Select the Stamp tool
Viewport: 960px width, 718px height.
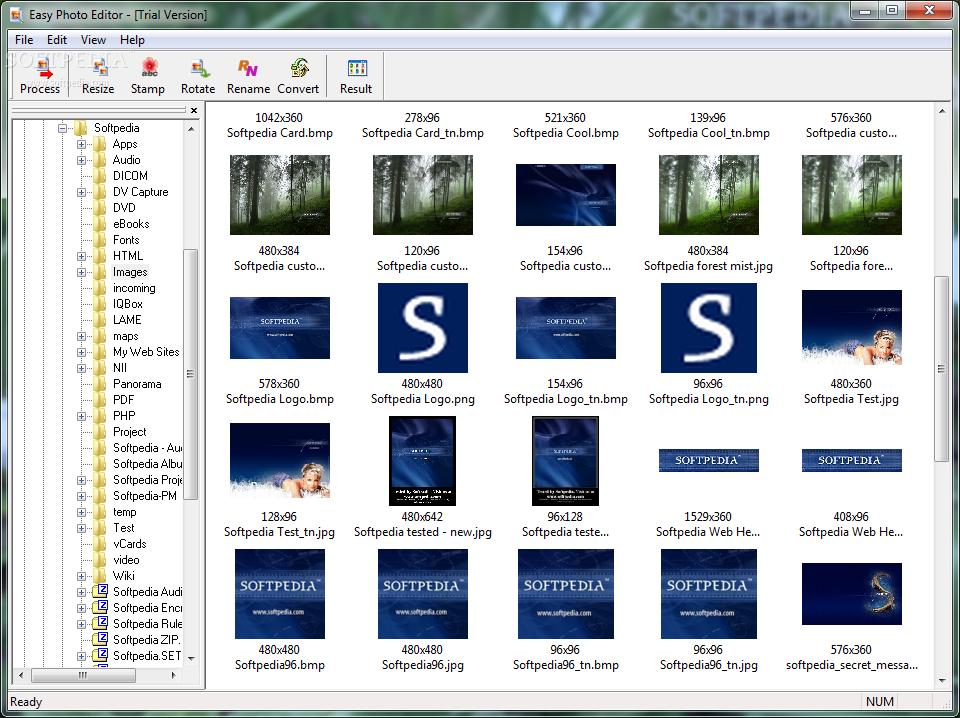coord(148,77)
